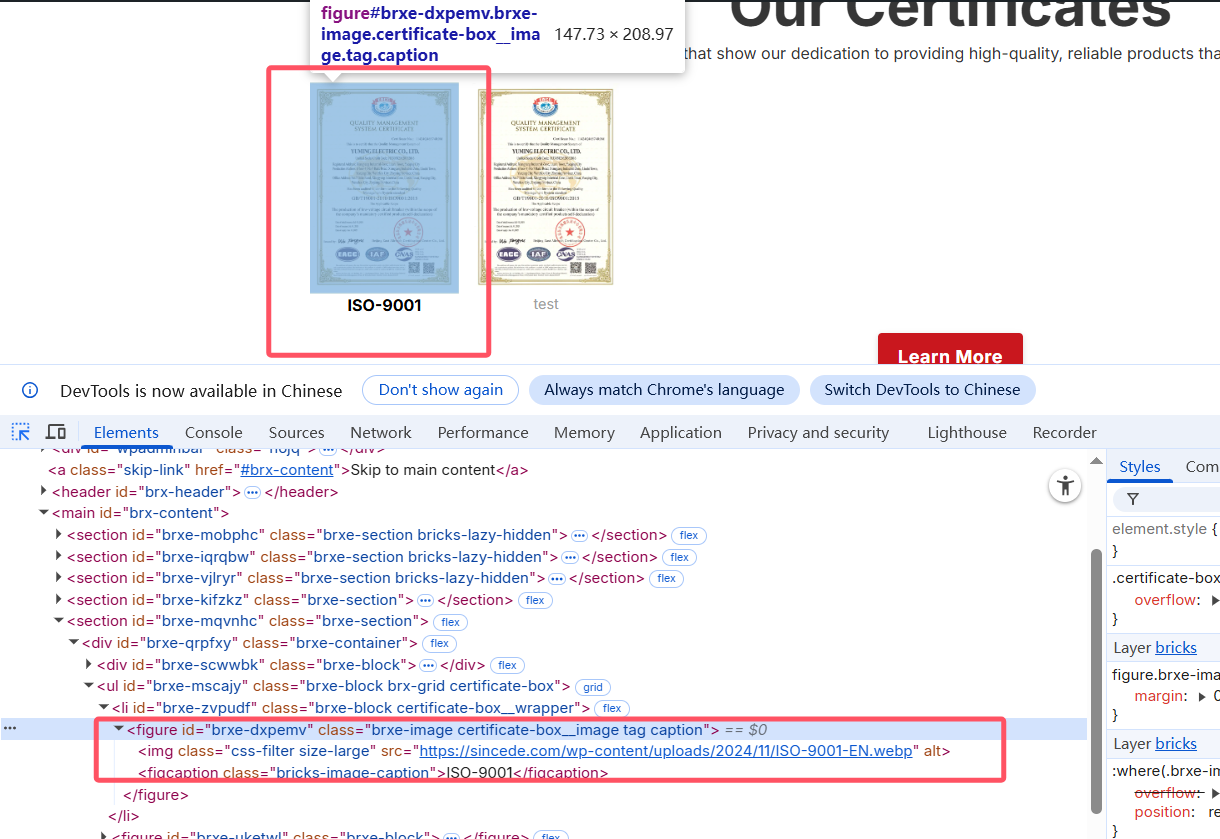Collapse section brxe-mqvnhc node
1220x839 pixels.
click(59, 622)
